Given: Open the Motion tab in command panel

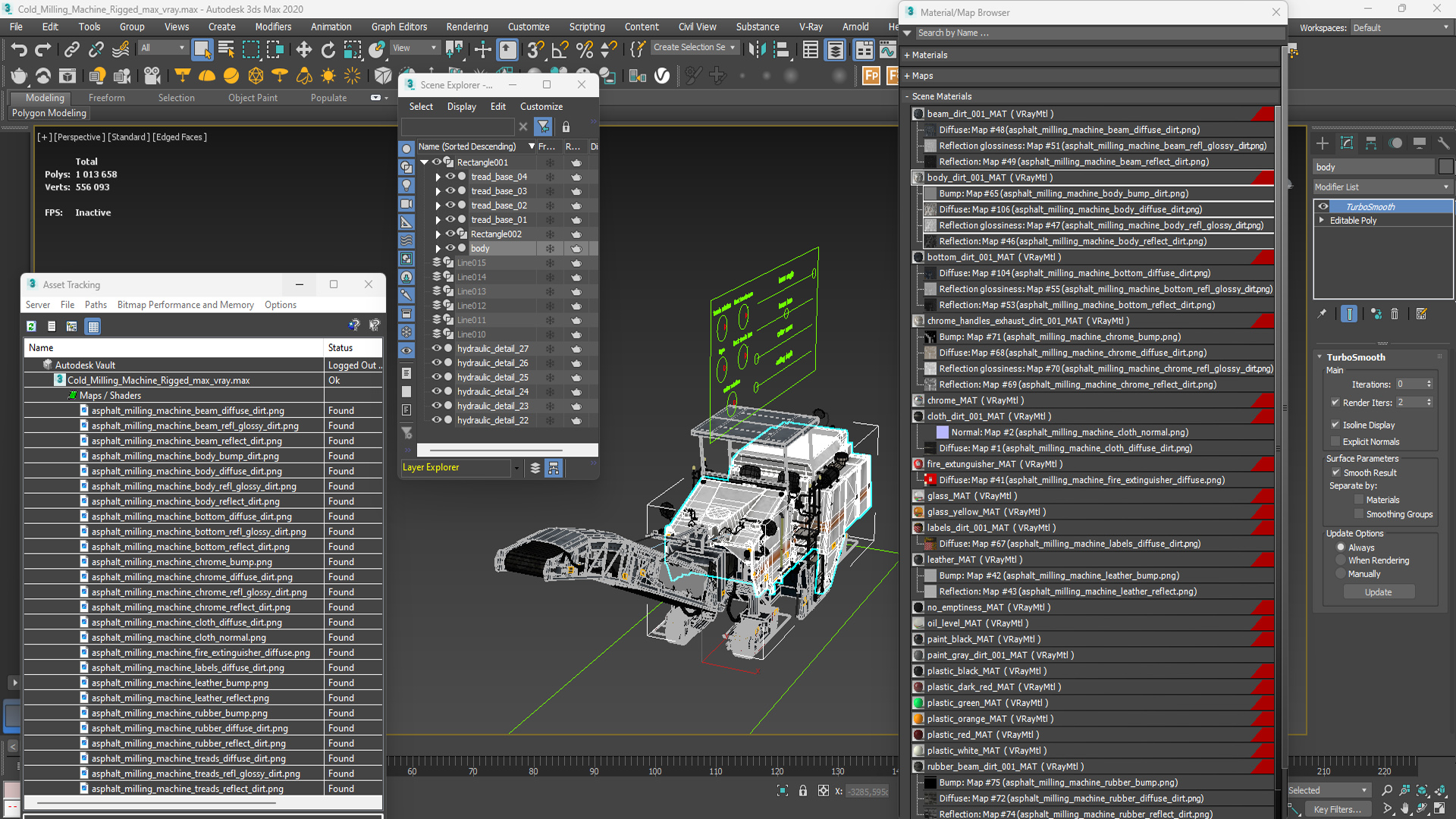Looking at the screenshot, I should 1395,143.
